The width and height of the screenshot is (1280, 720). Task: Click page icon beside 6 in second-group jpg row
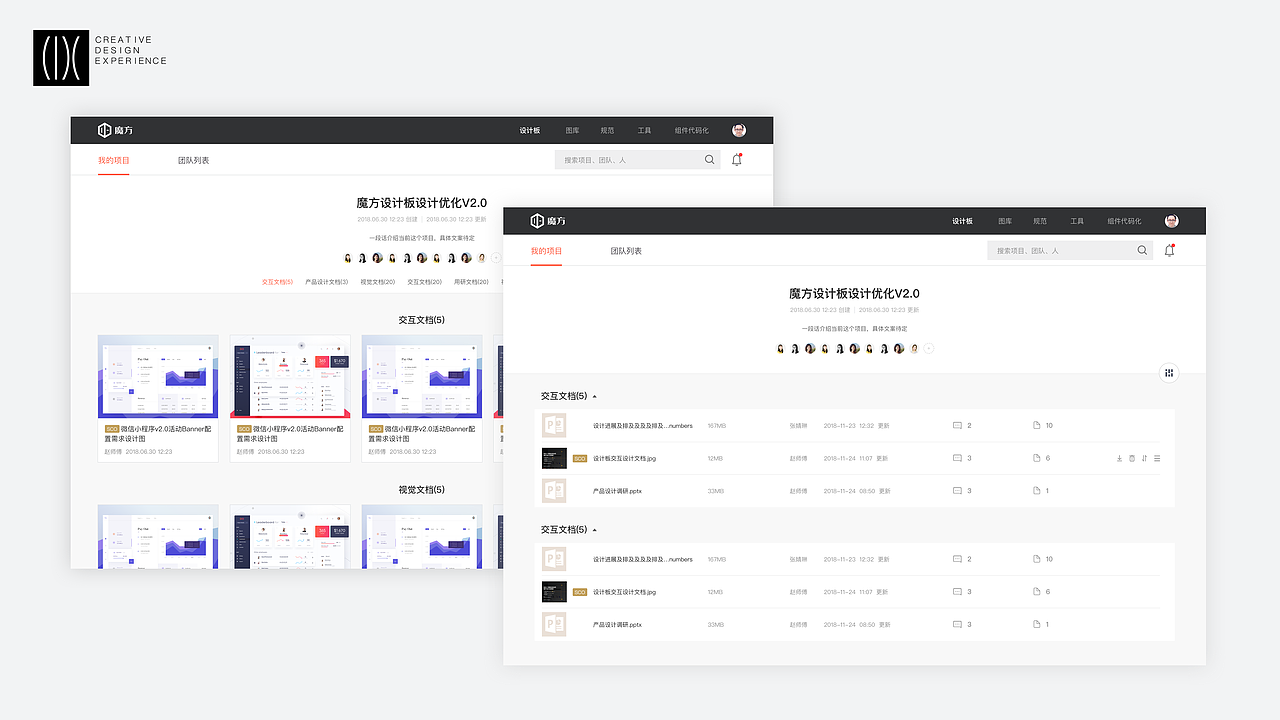pos(1037,592)
